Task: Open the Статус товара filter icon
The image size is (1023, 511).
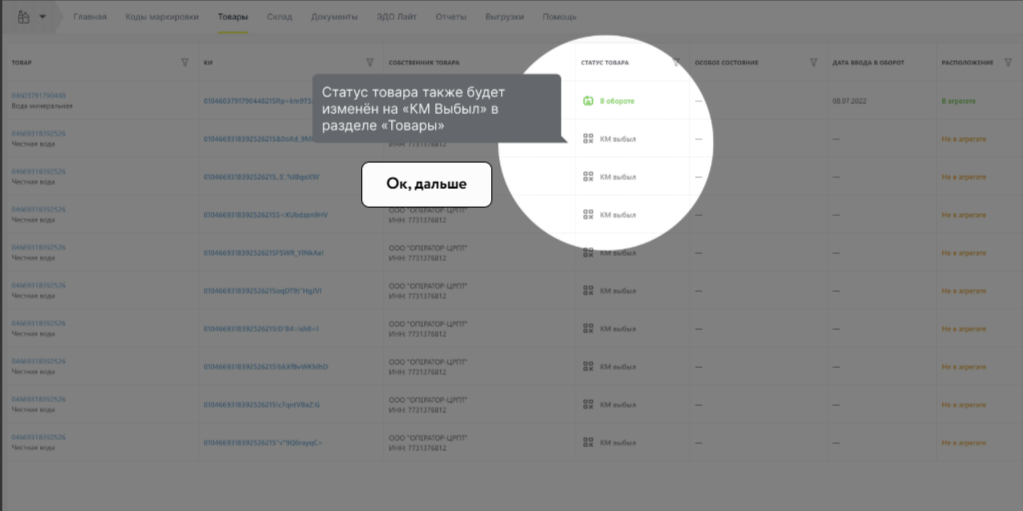Action: (x=677, y=63)
